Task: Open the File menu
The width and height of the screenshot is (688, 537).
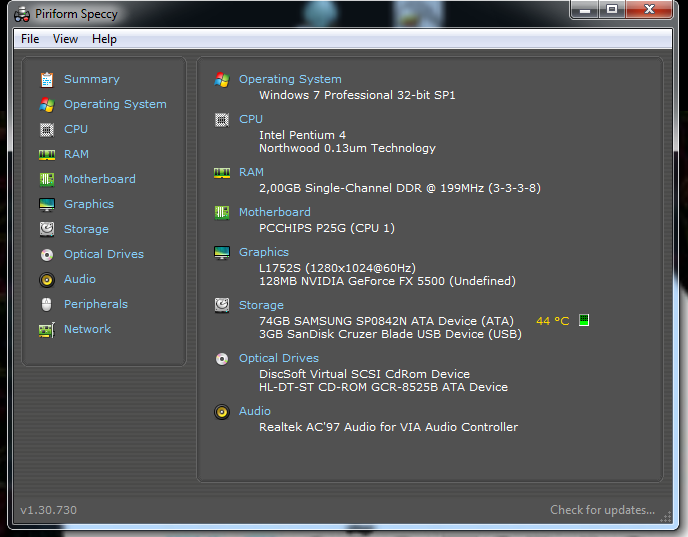Action: click(x=30, y=39)
